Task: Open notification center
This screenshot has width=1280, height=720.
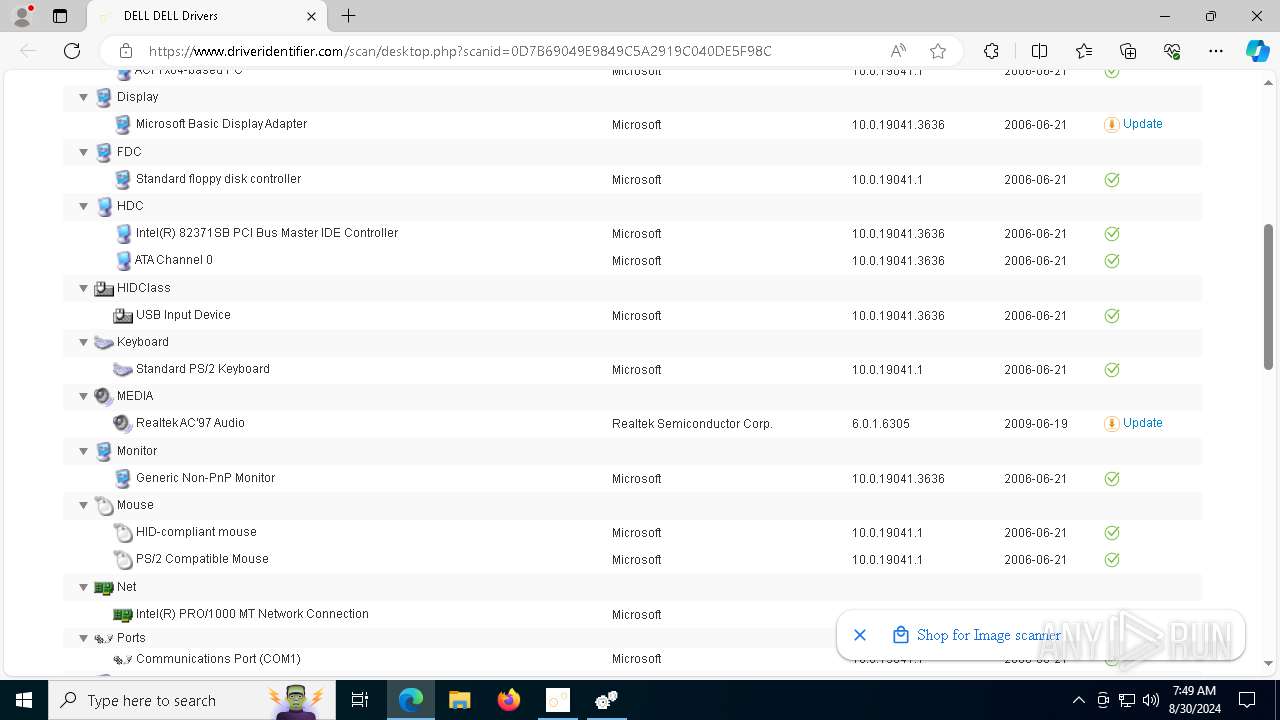Action: pyautogui.click(x=1247, y=700)
